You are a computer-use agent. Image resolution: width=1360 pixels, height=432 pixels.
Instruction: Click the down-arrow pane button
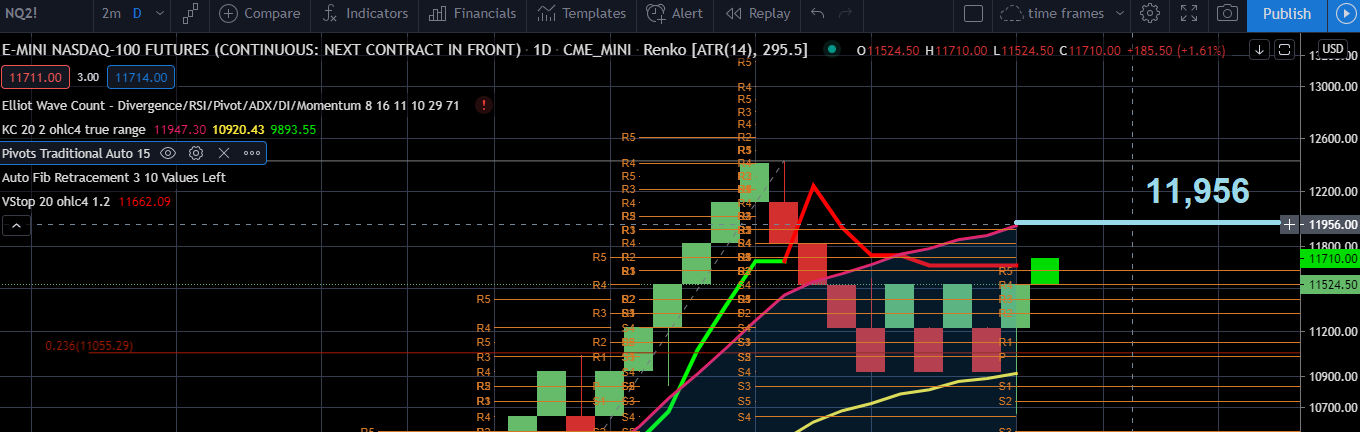tap(1260, 48)
